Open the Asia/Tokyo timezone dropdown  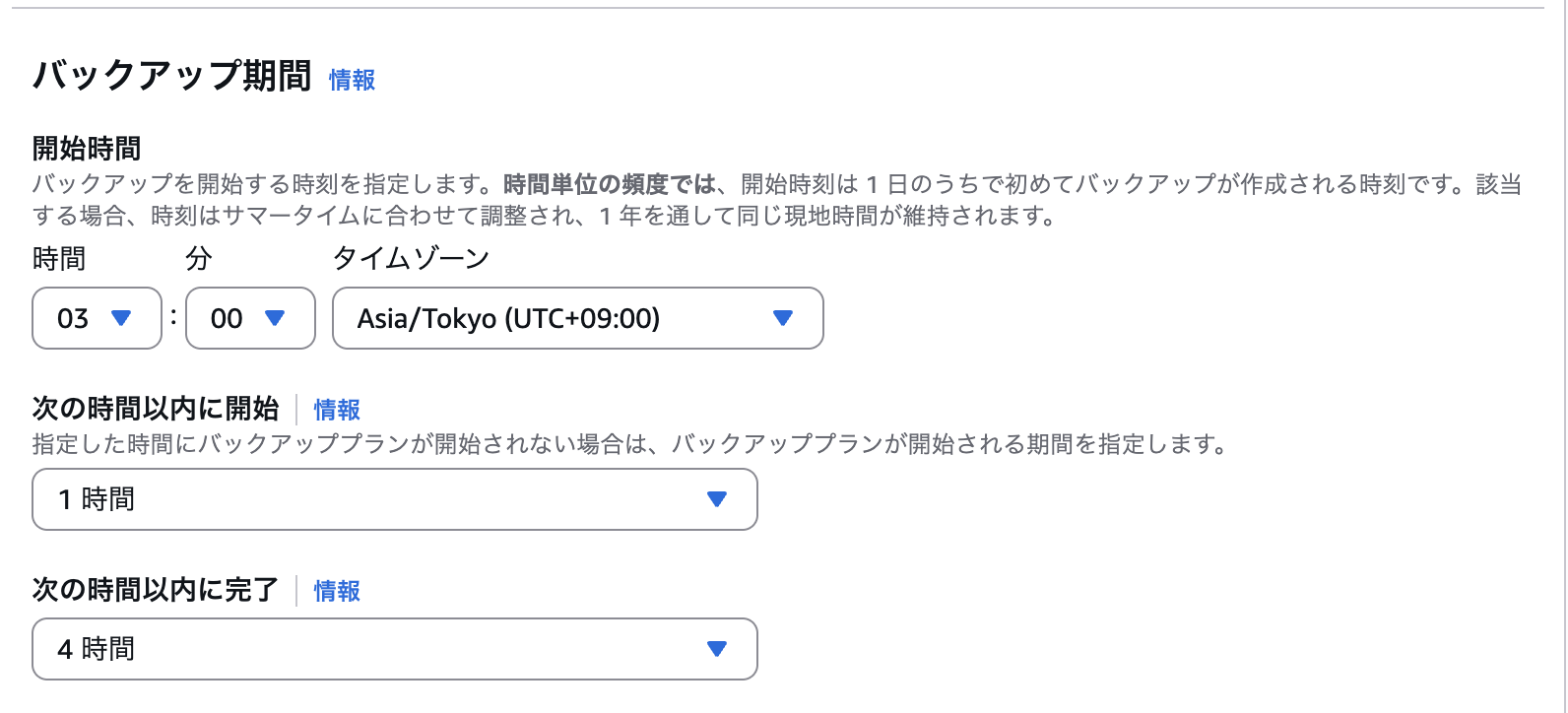pyautogui.click(x=576, y=318)
